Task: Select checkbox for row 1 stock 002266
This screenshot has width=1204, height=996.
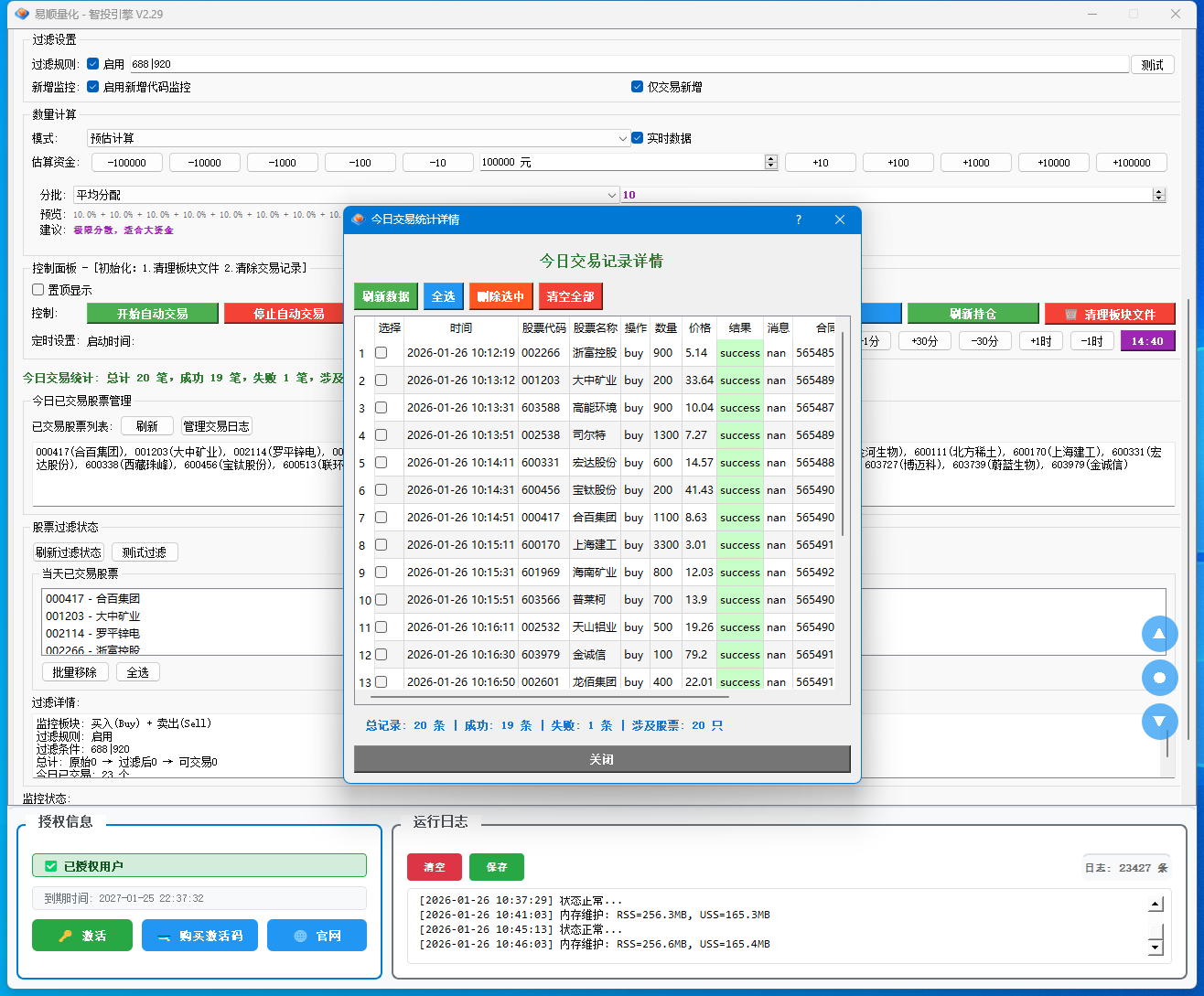Action: [x=382, y=353]
